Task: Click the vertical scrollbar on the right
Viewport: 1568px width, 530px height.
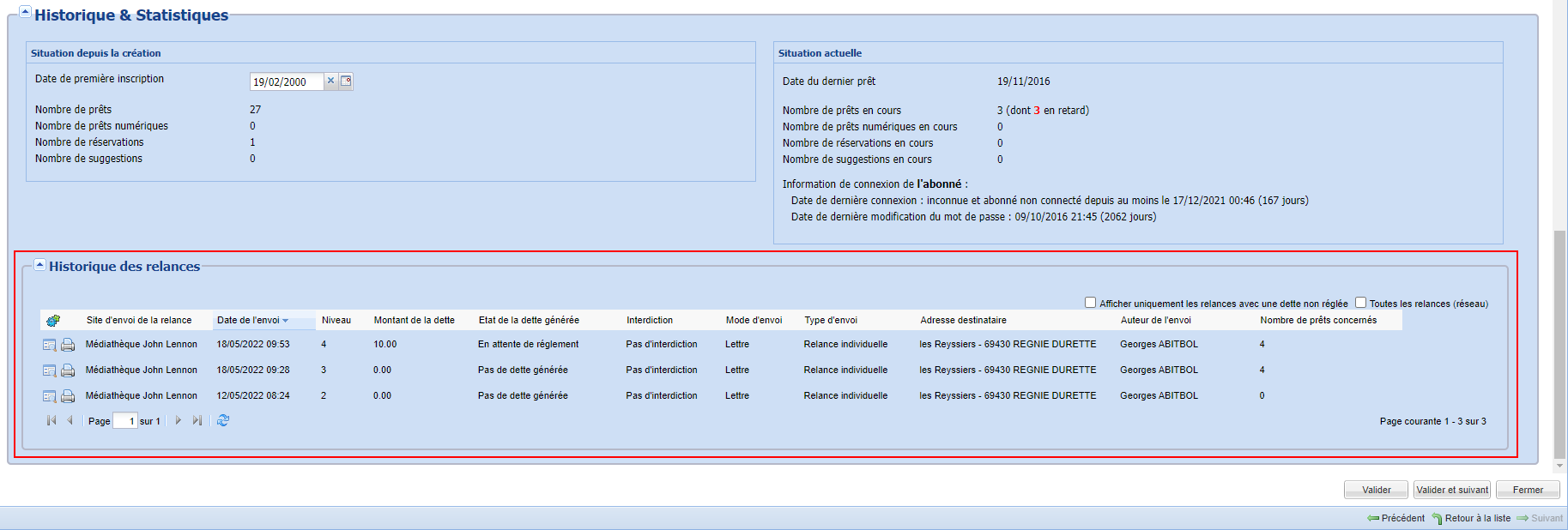Action: 1559,343
